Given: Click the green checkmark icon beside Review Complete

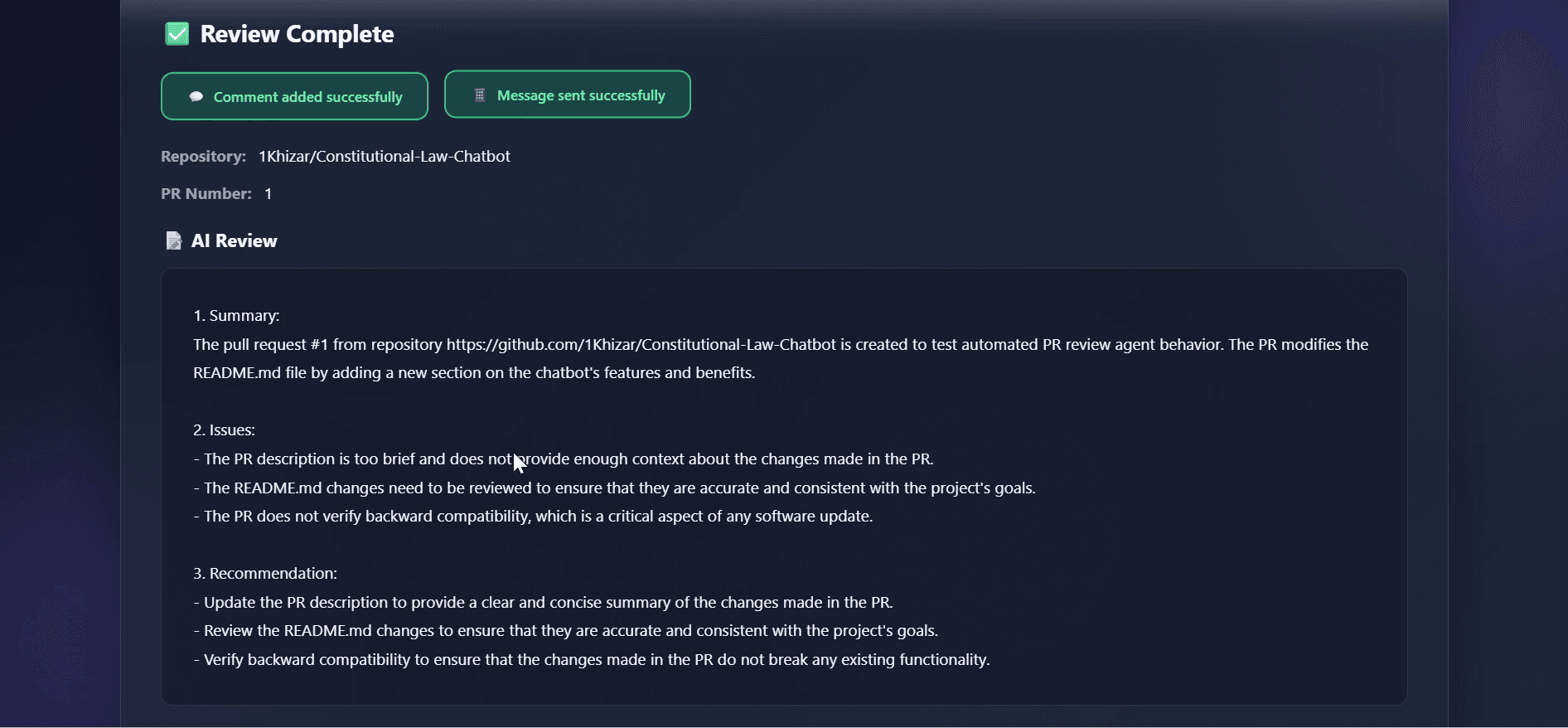Looking at the screenshot, I should tap(177, 34).
